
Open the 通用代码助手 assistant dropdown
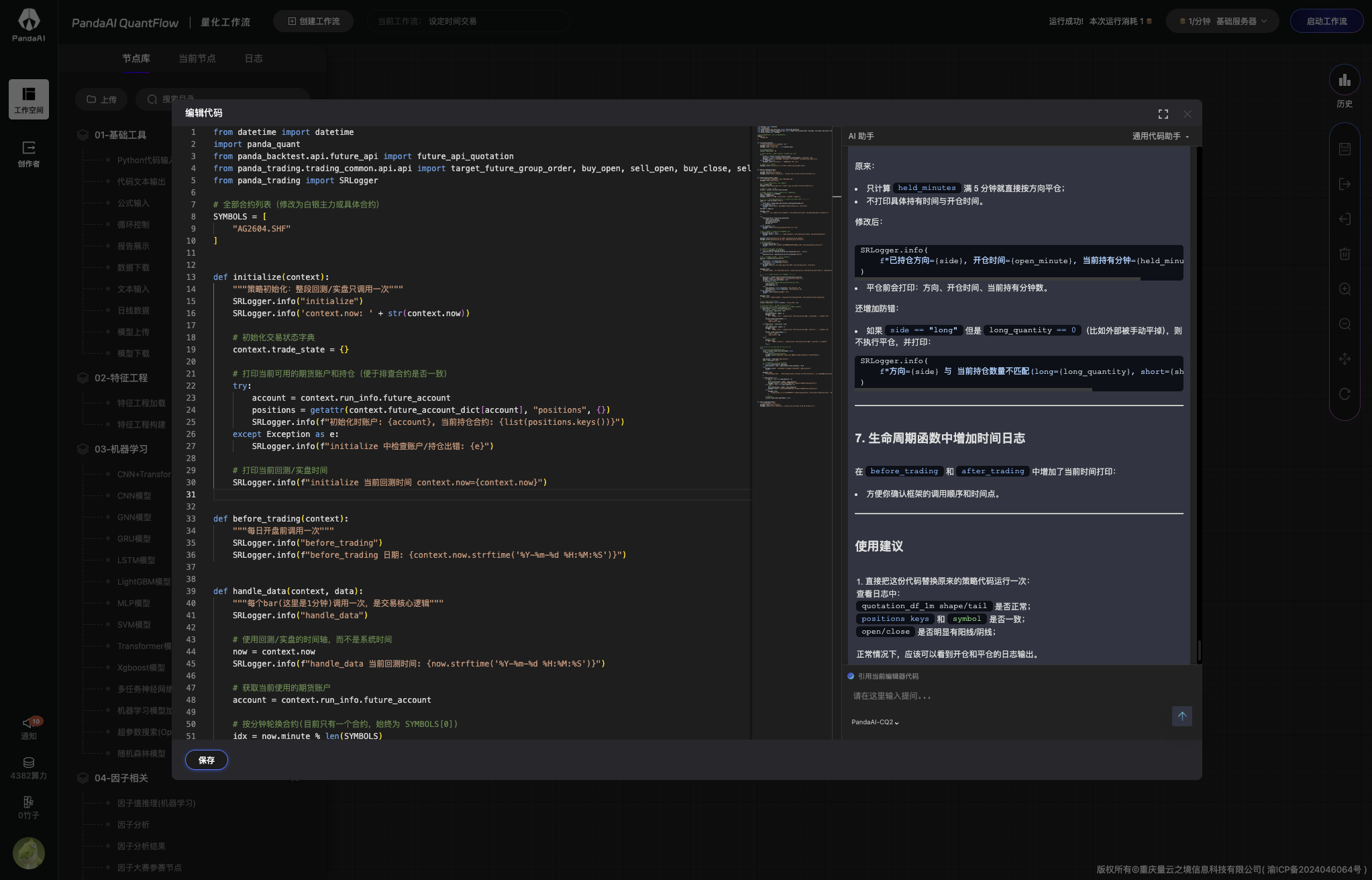tap(1161, 136)
